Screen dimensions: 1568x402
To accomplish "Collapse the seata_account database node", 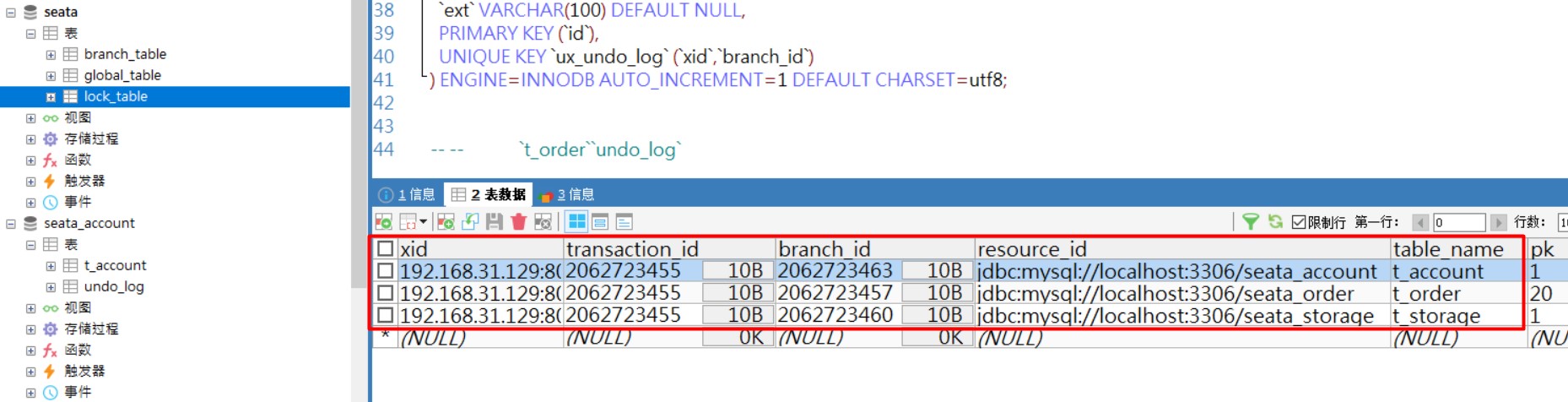I will pyautogui.click(x=11, y=224).
